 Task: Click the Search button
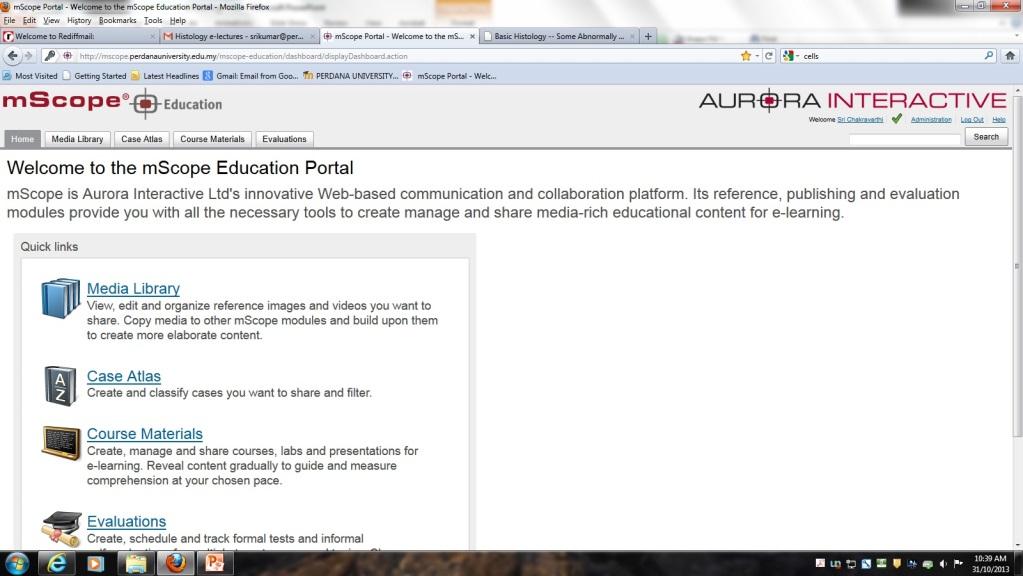986,137
